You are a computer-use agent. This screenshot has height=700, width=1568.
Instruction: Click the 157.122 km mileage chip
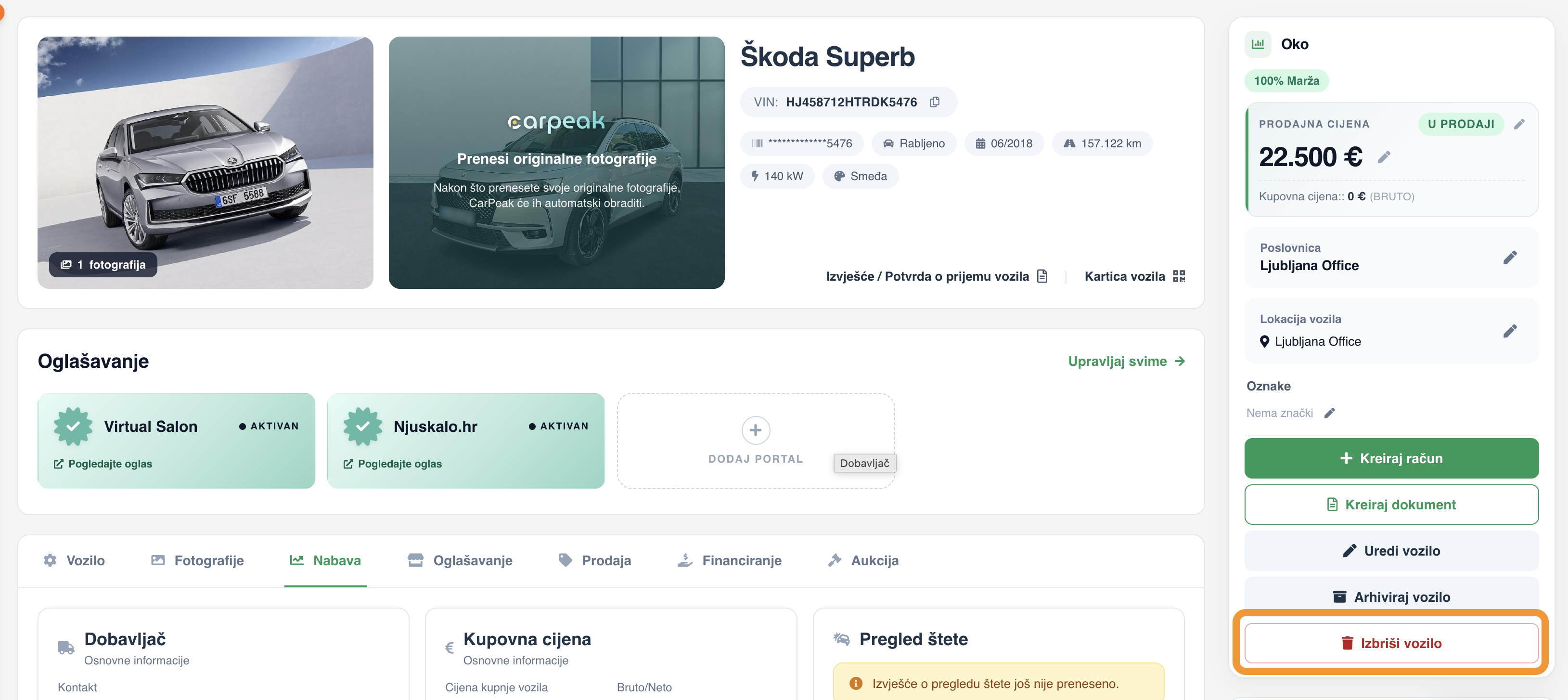point(1102,143)
